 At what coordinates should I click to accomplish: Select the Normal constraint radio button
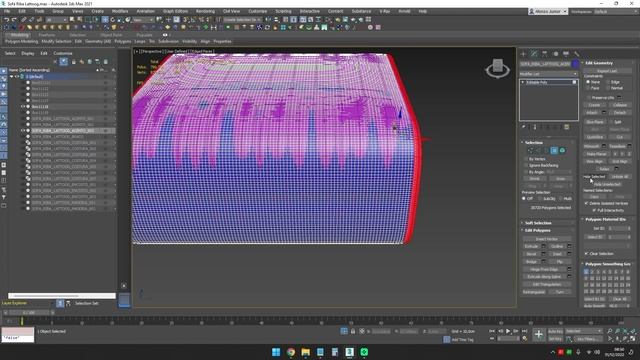pos(608,88)
